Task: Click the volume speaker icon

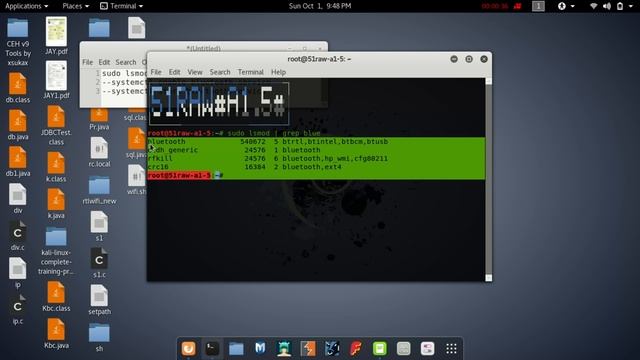Action: point(607,6)
